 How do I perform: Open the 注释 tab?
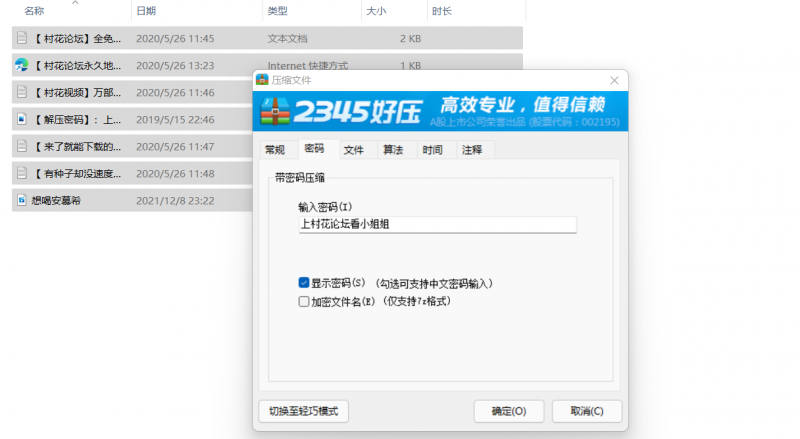tap(472, 150)
